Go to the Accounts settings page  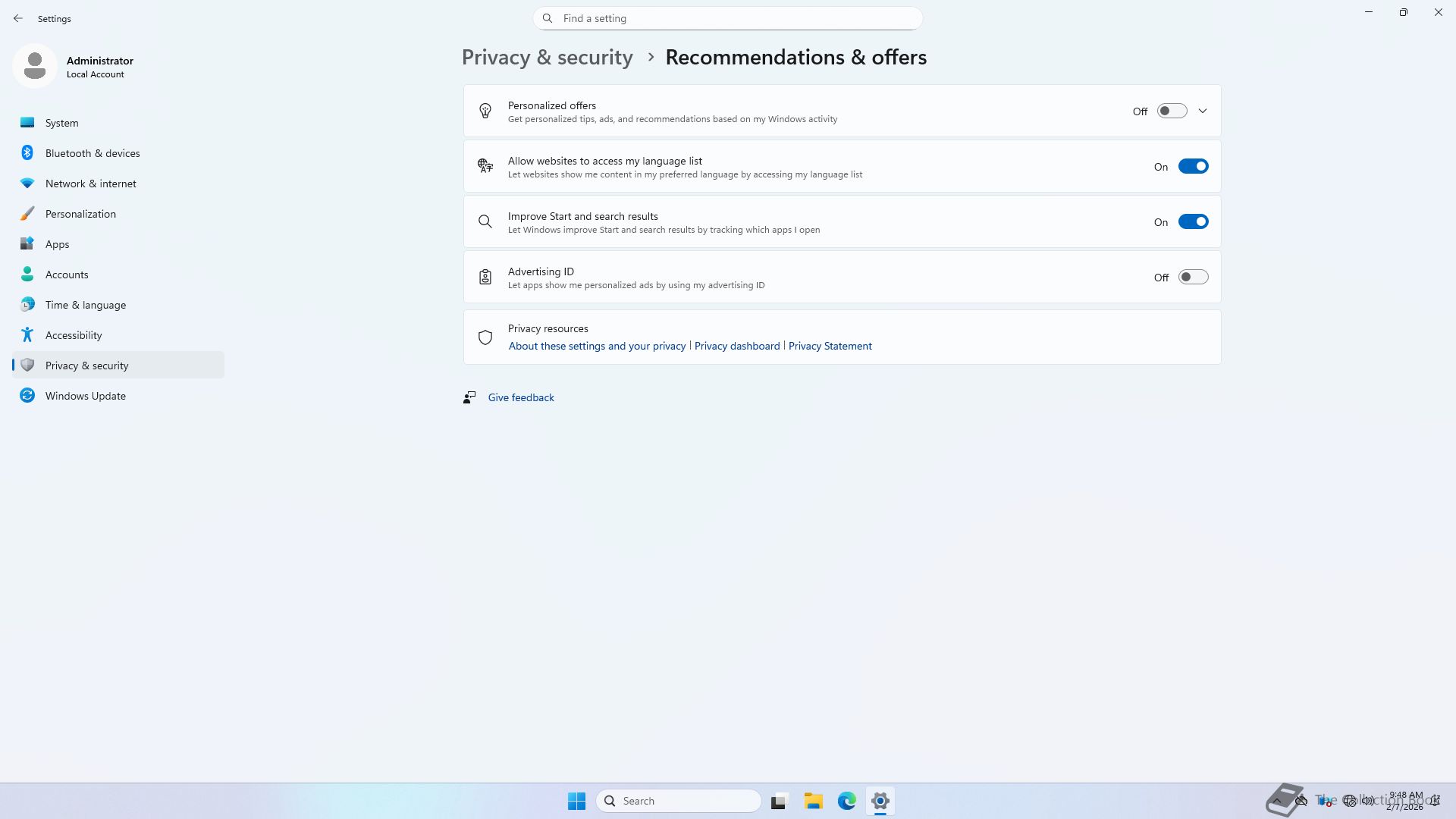pyautogui.click(x=67, y=275)
